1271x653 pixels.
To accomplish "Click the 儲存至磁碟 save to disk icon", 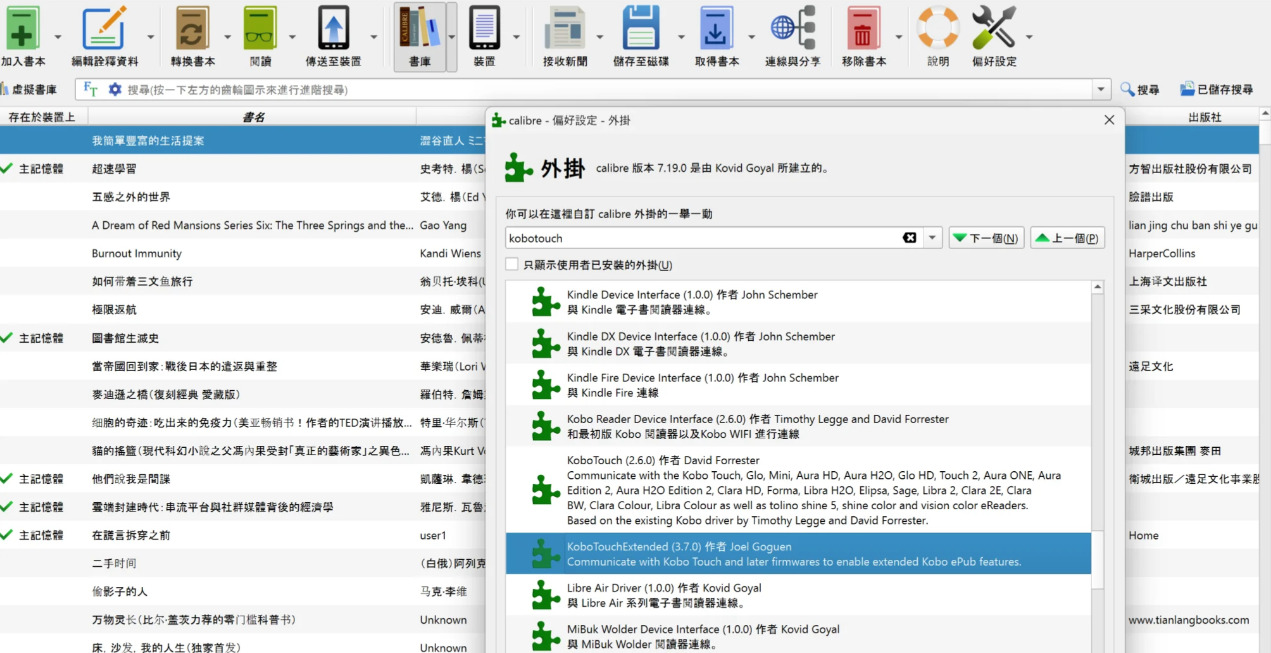I will pyautogui.click(x=641, y=28).
